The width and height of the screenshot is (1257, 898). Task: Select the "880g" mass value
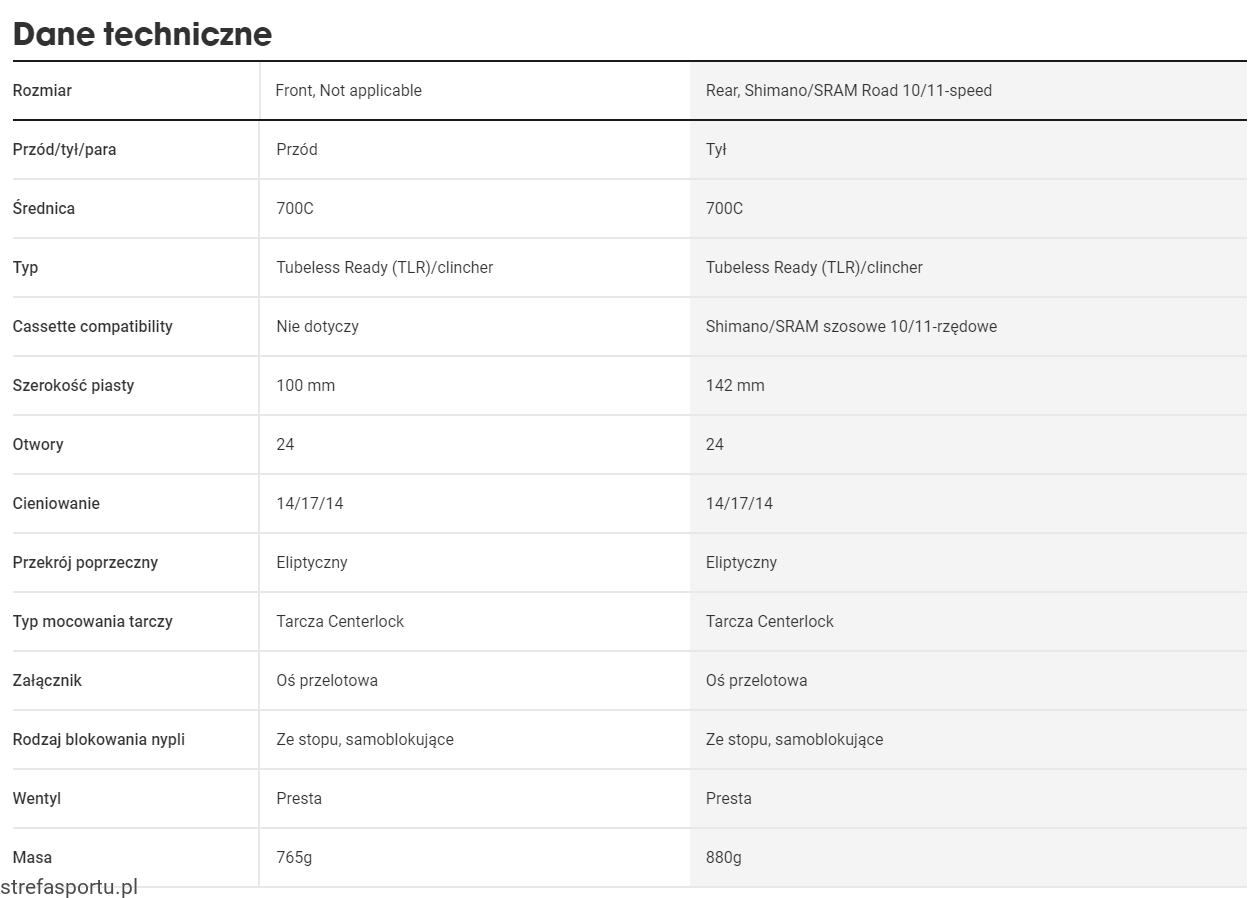coord(724,858)
